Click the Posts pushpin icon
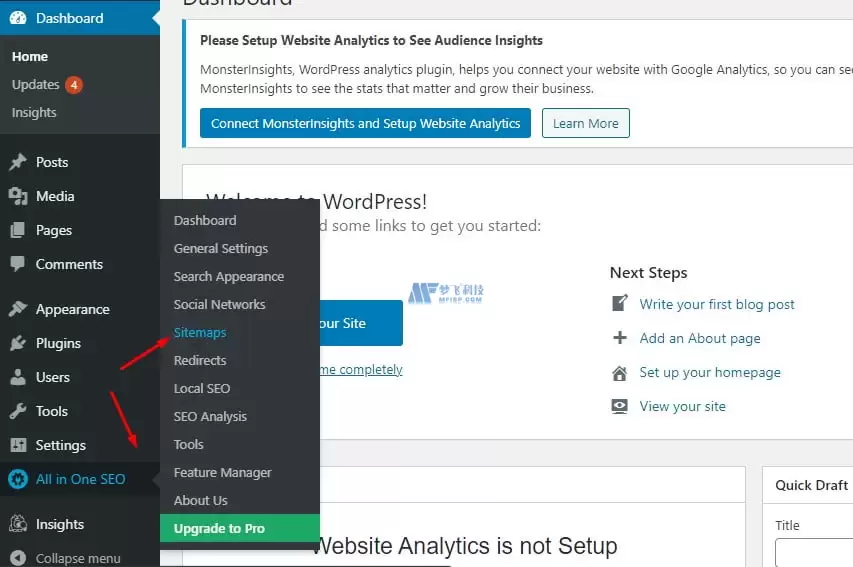This screenshot has height=567, width=853. (x=18, y=162)
